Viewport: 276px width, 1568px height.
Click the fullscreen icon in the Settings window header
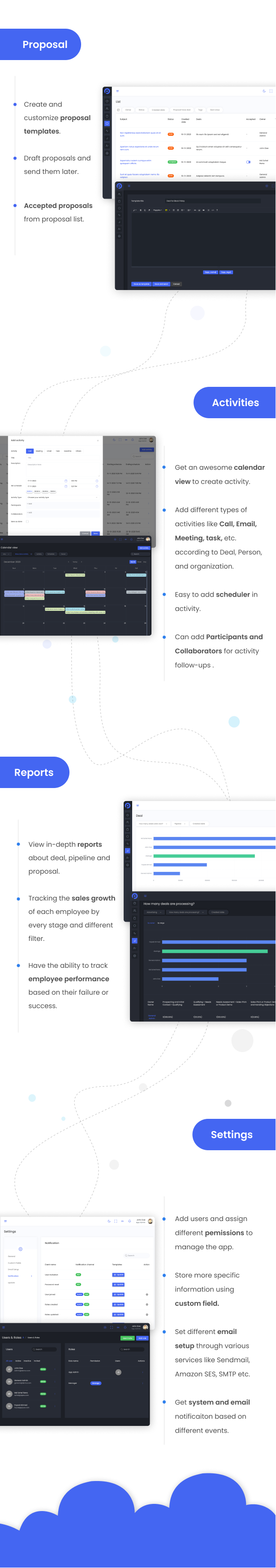116,1221
